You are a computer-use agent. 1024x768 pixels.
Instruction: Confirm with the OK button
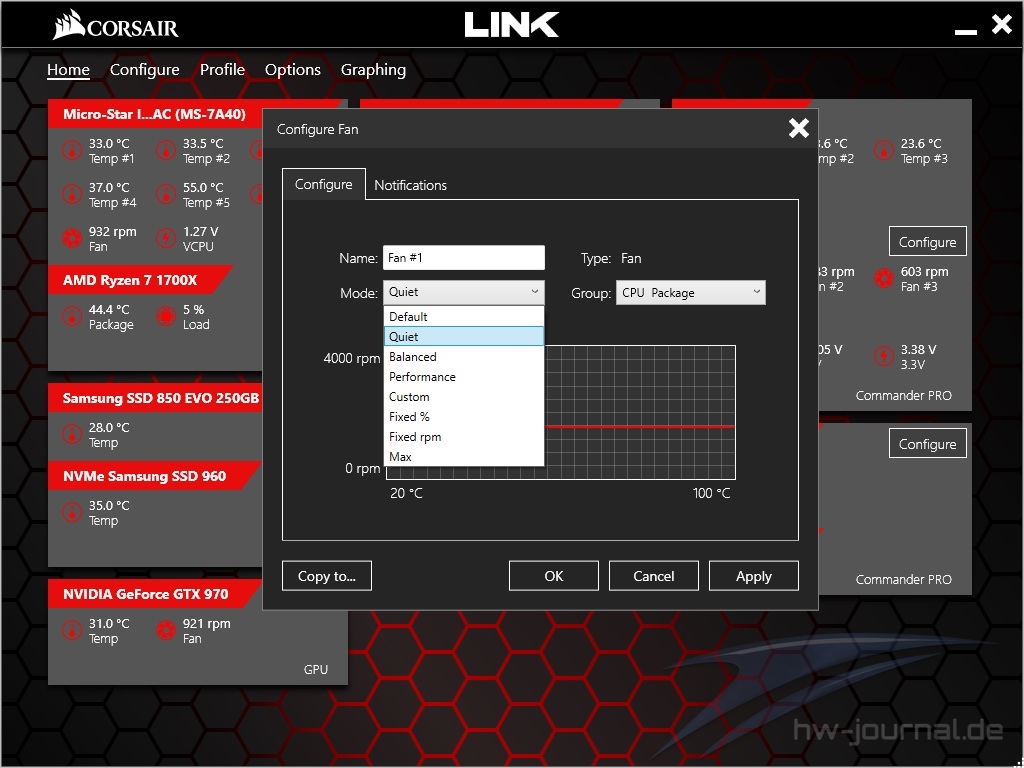554,576
